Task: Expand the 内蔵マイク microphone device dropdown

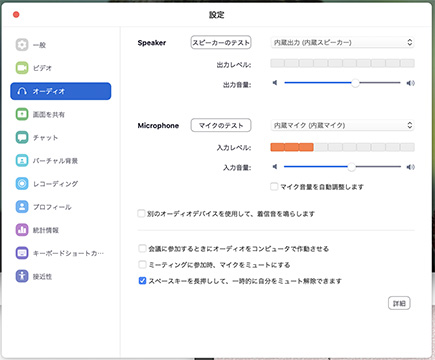Action: coord(342,125)
